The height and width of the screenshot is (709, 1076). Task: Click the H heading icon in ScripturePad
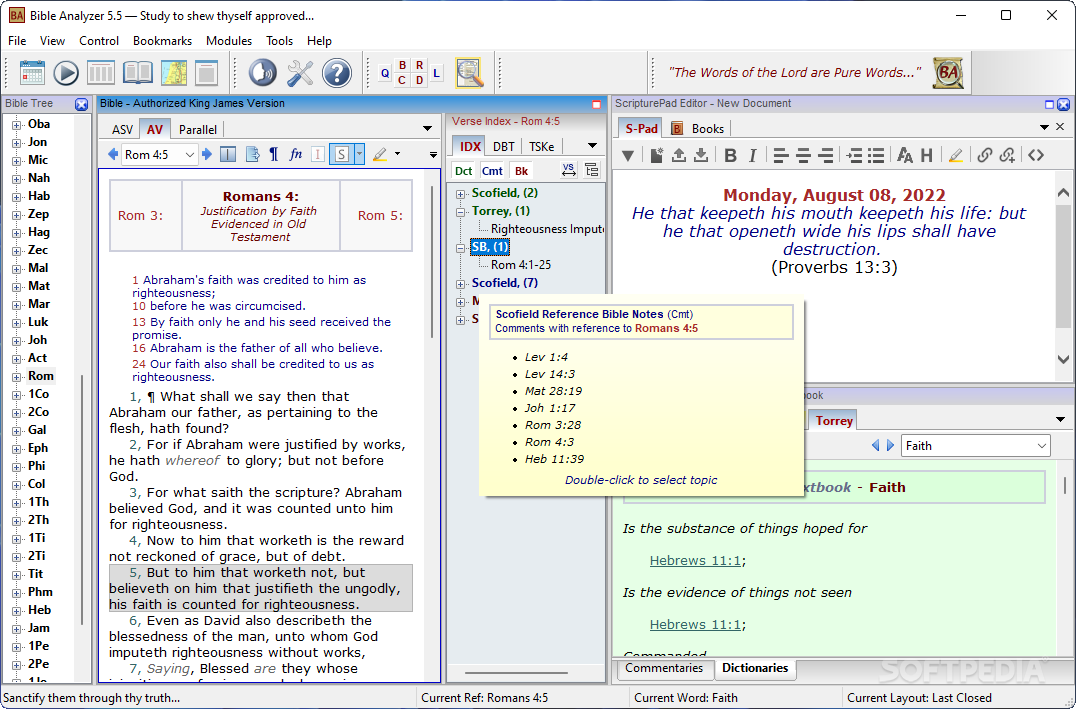[926, 156]
